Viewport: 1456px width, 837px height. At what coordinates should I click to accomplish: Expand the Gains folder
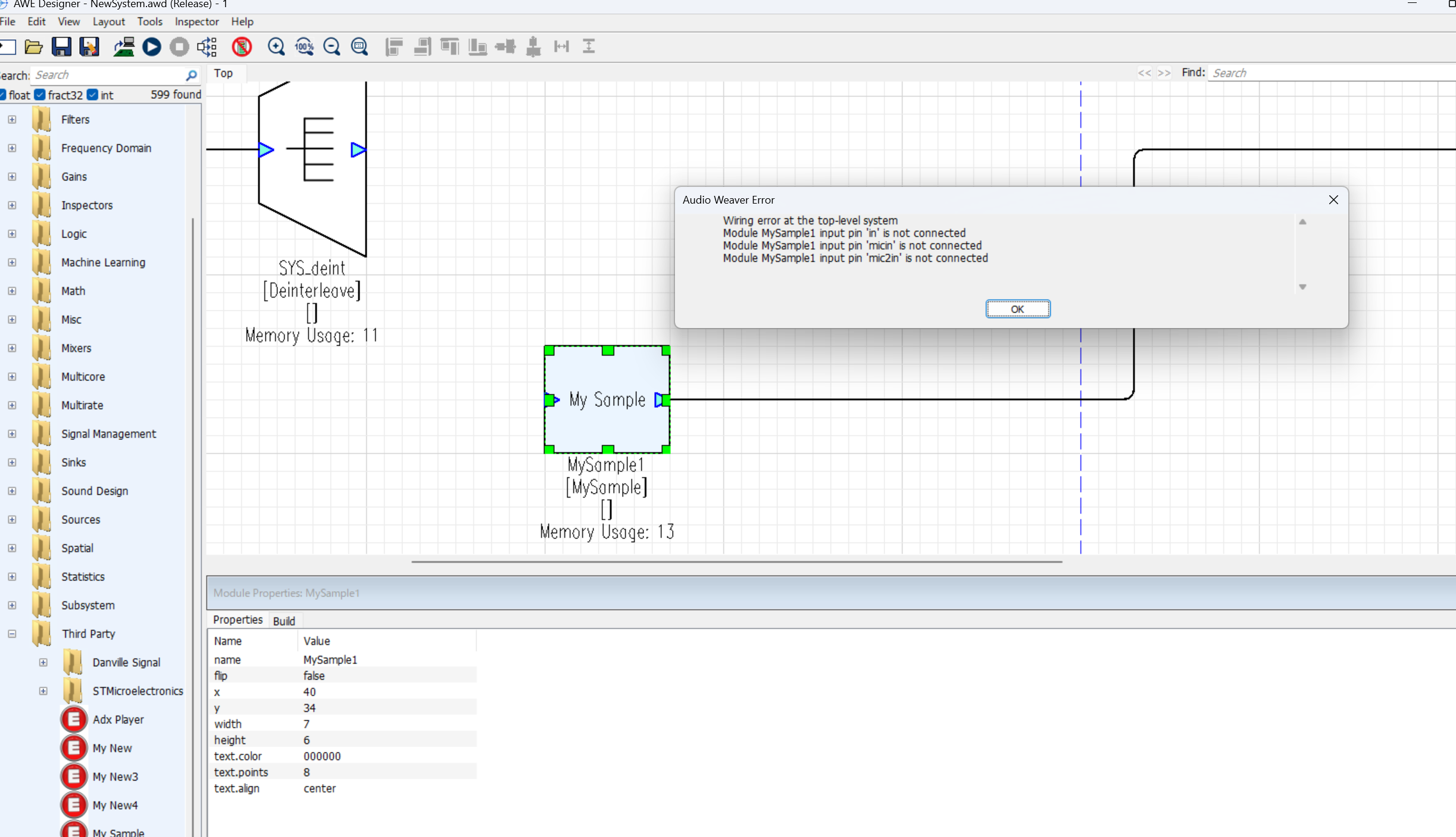click(x=12, y=176)
